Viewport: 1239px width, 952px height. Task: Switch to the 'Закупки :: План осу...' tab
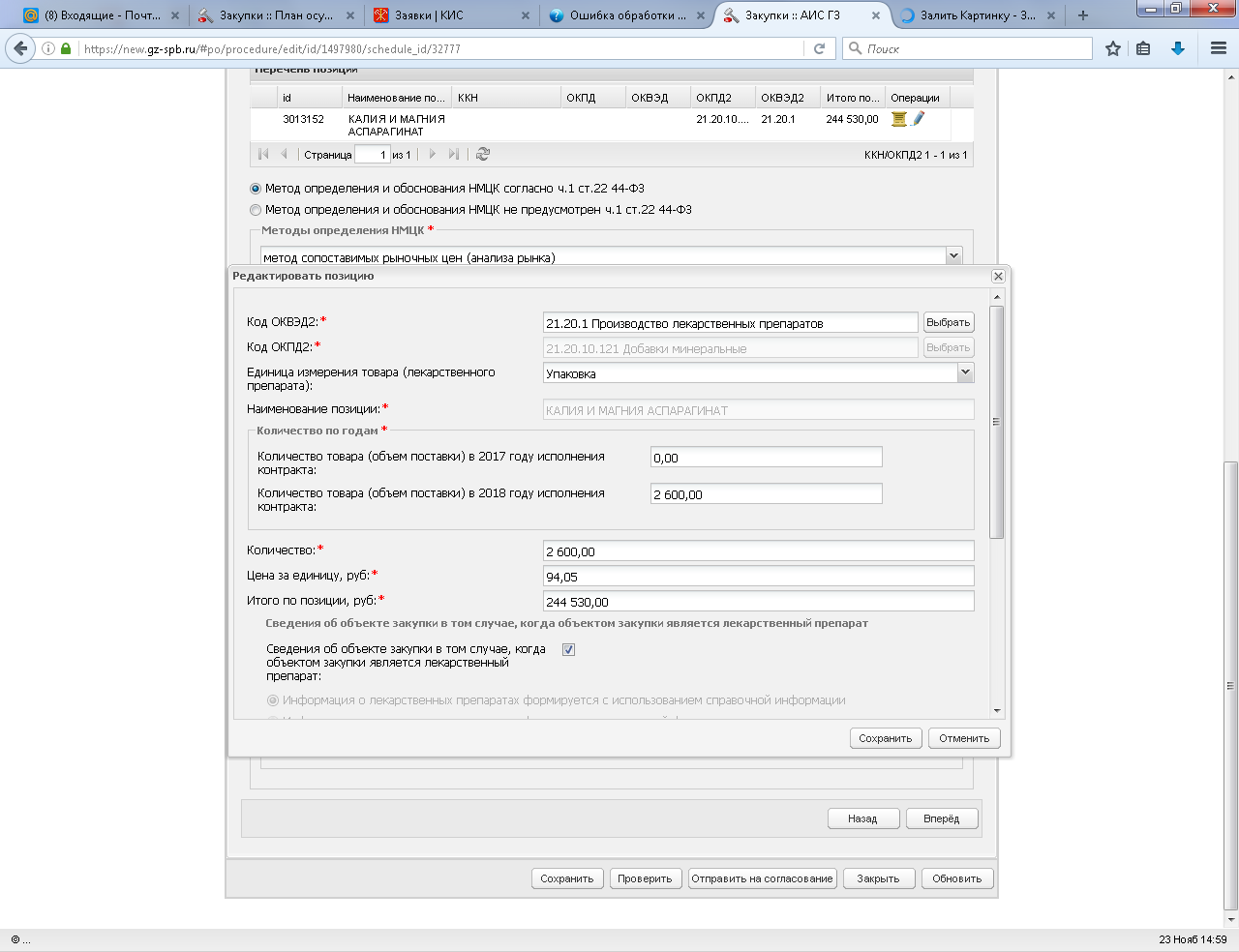[x=276, y=15]
